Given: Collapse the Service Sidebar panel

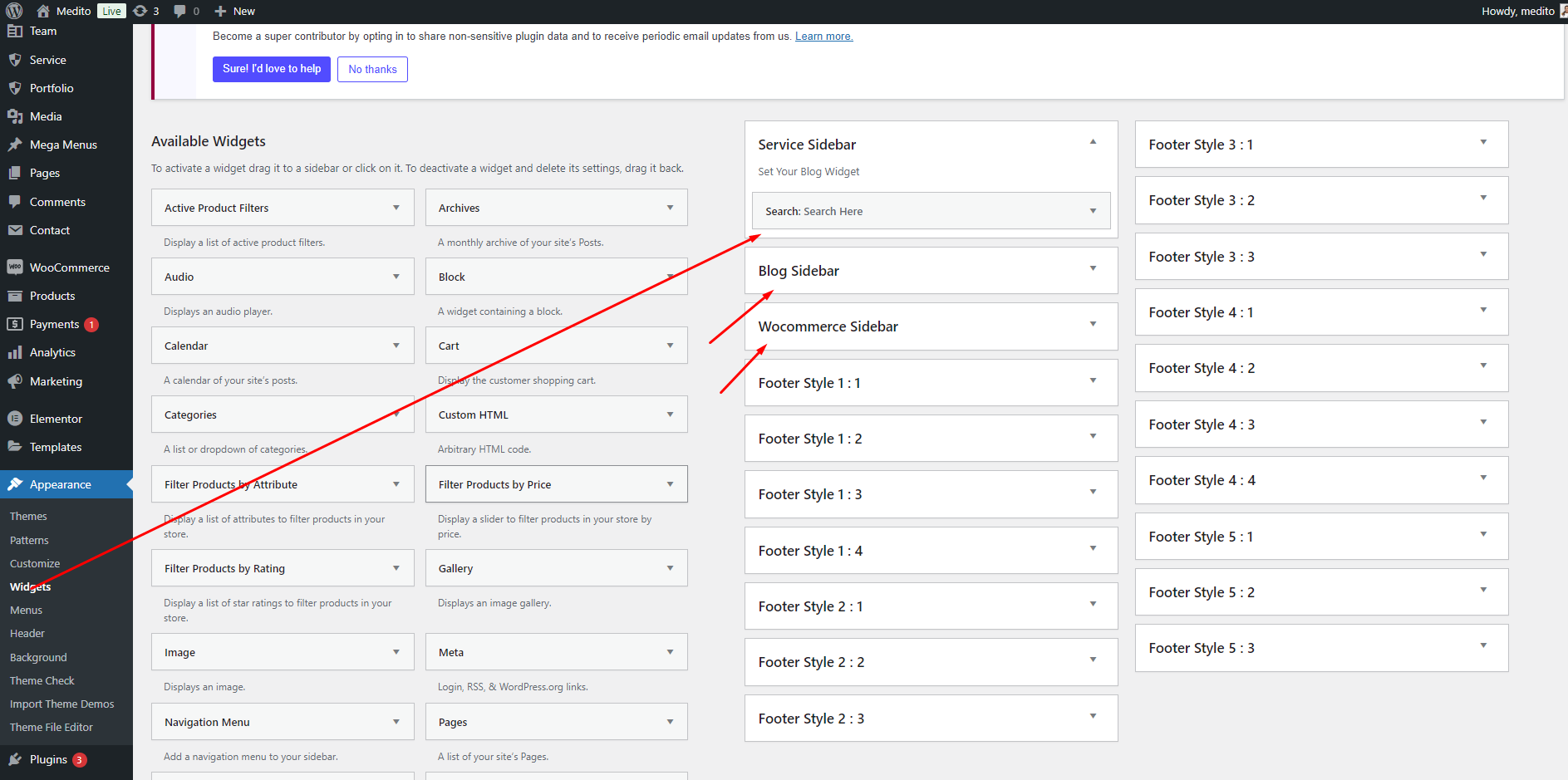Looking at the screenshot, I should 1093,142.
